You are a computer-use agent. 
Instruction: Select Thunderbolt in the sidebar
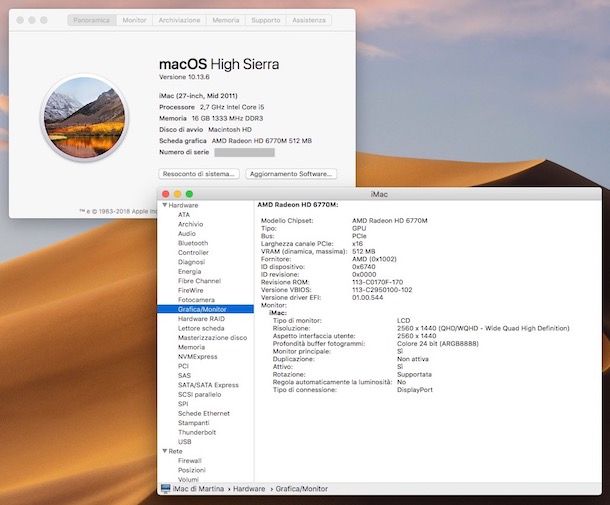click(197, 432)
